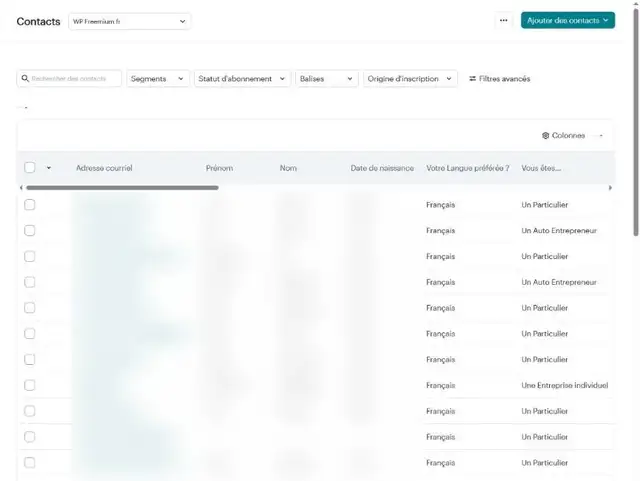The image size is (640, 481).
Task: Open the three-dots more options menu
Action: [x=504, y=20]
